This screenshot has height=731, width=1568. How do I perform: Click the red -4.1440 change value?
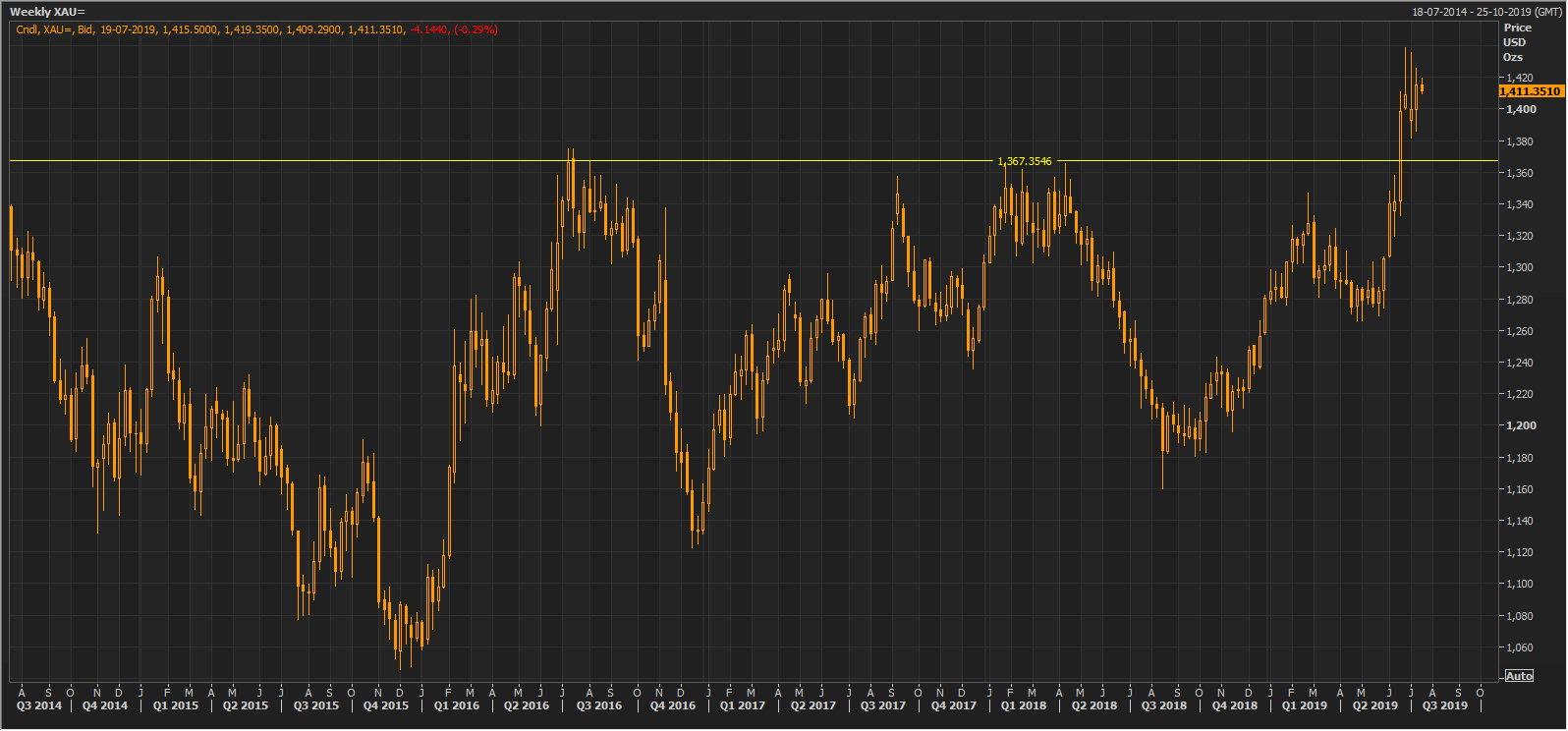point(428,29)
